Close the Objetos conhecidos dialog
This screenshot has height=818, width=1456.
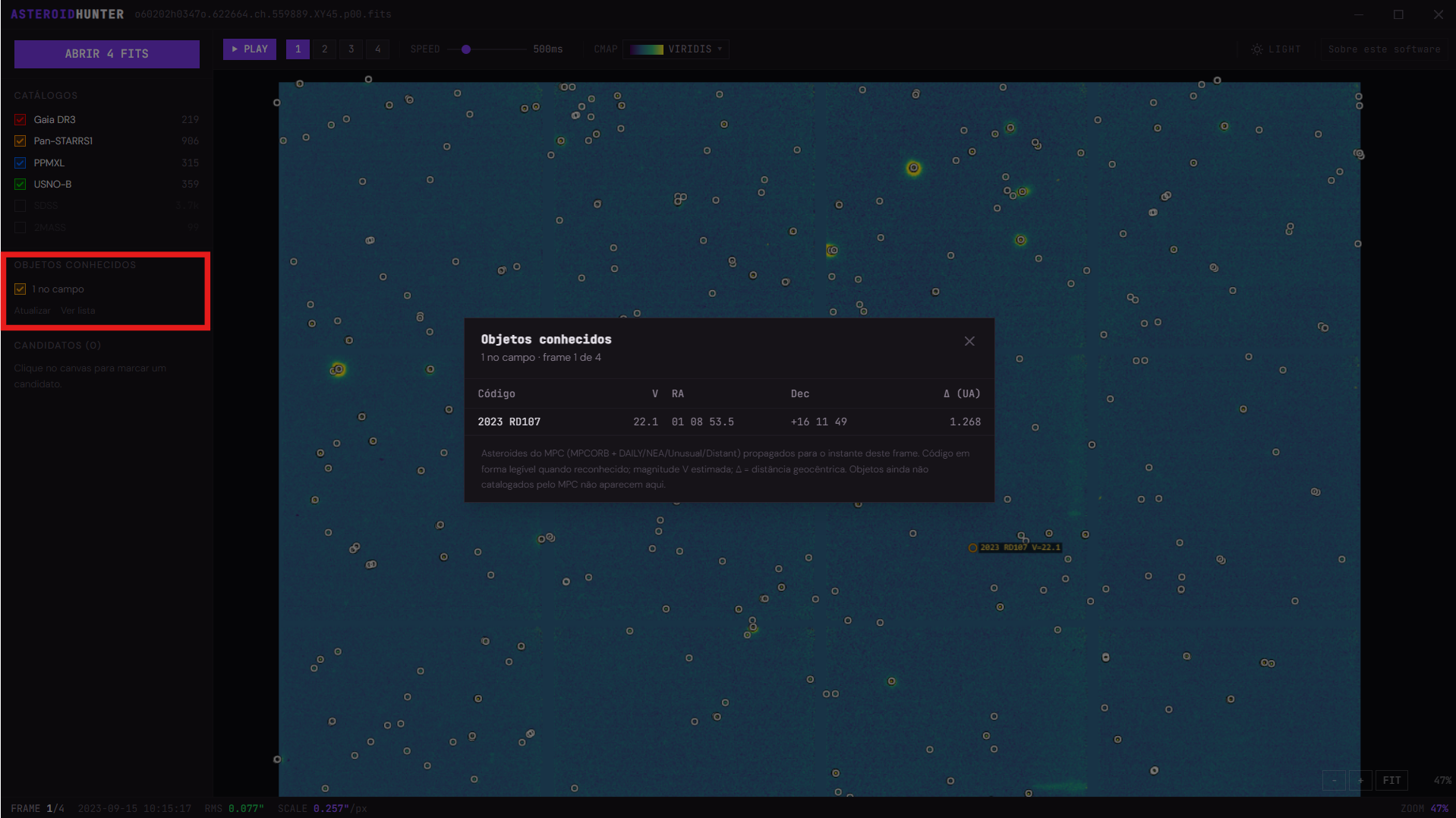click(x=969, y=341)
